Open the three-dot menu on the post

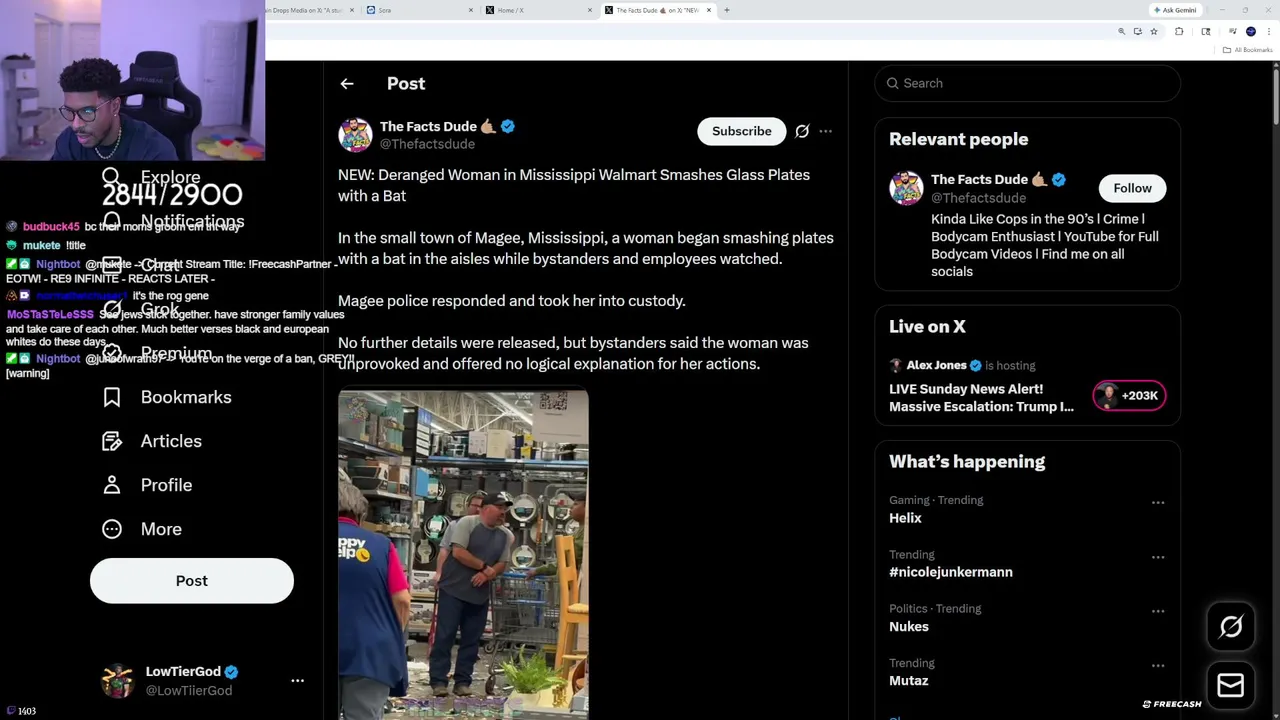(825, 131)
